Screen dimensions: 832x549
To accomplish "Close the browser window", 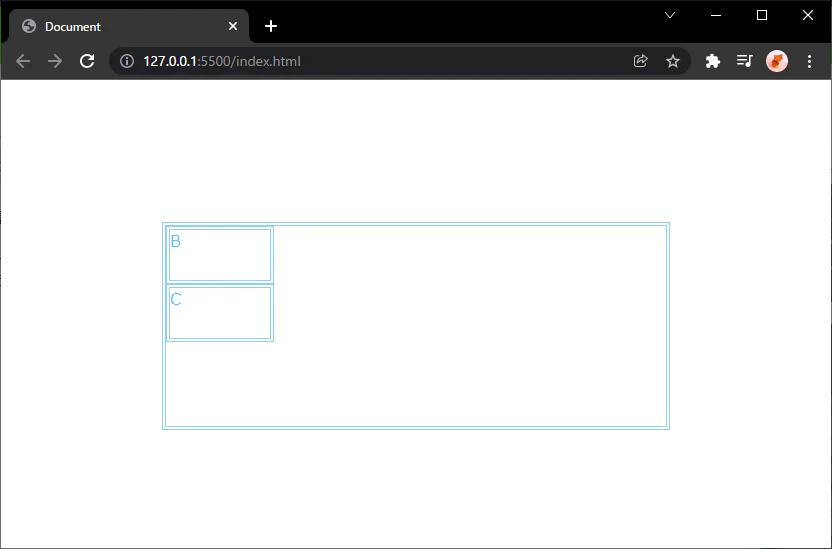I will 808,15.
